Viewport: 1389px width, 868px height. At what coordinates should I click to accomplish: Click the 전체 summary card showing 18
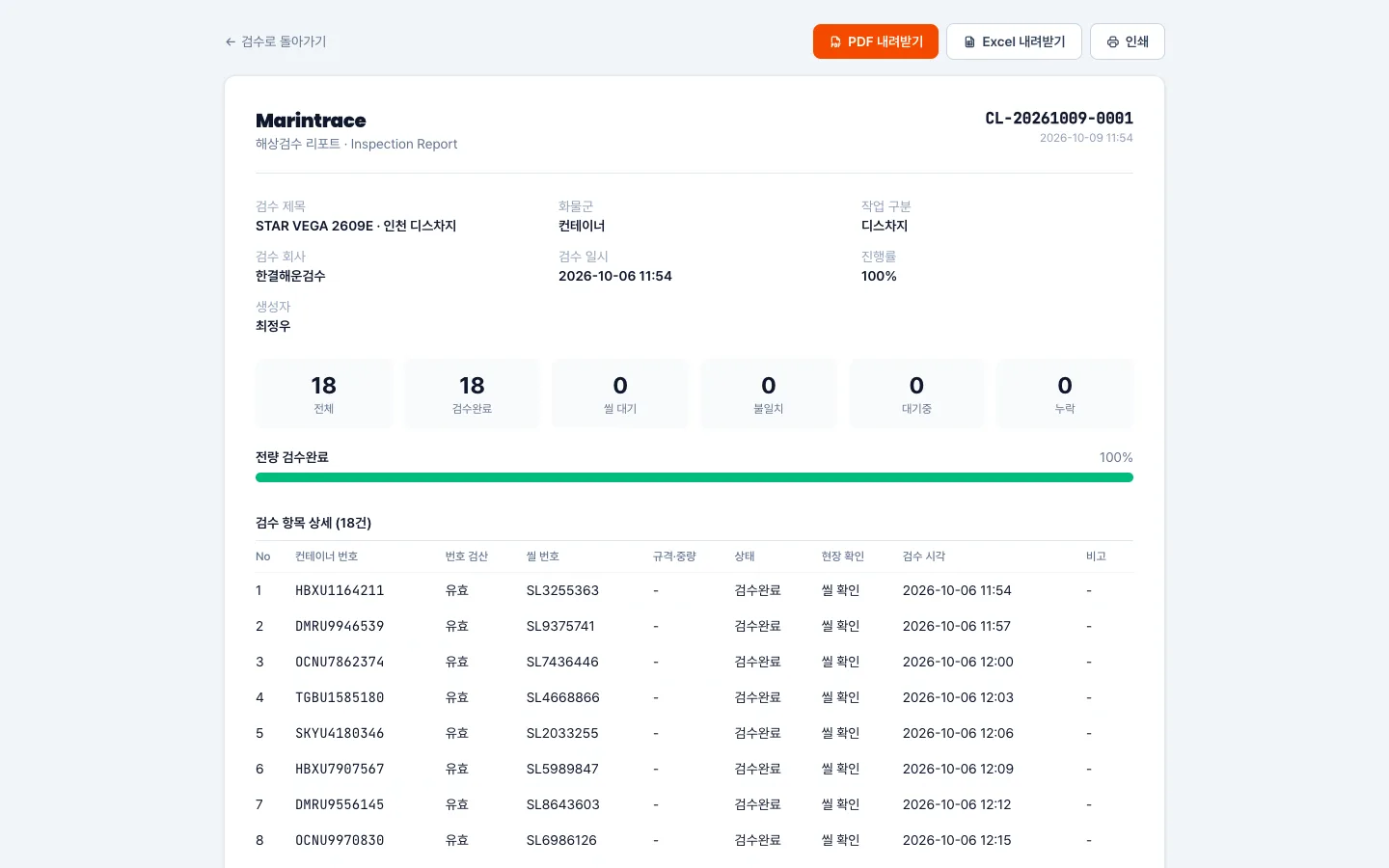click(324, 393)
